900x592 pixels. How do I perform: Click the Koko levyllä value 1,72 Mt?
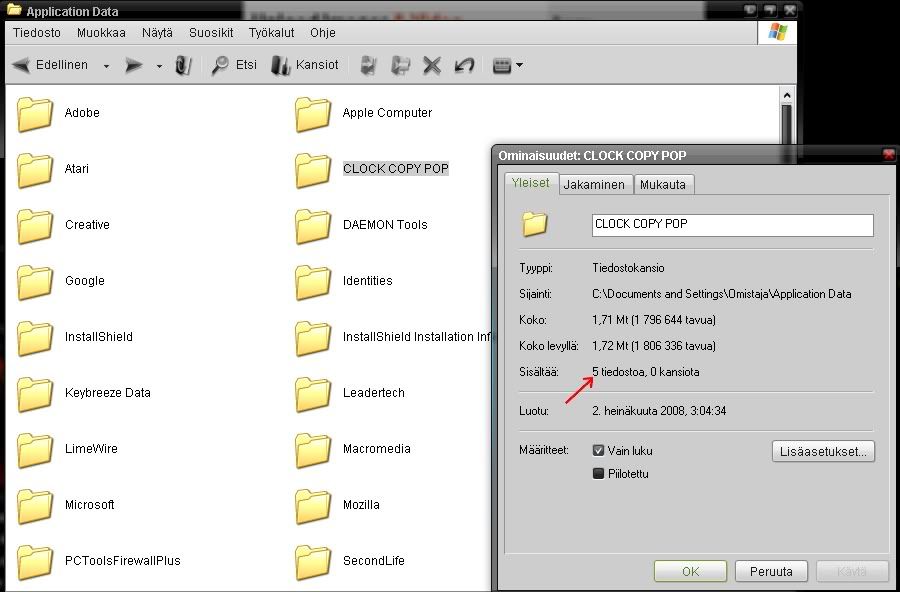click(654, 346)
